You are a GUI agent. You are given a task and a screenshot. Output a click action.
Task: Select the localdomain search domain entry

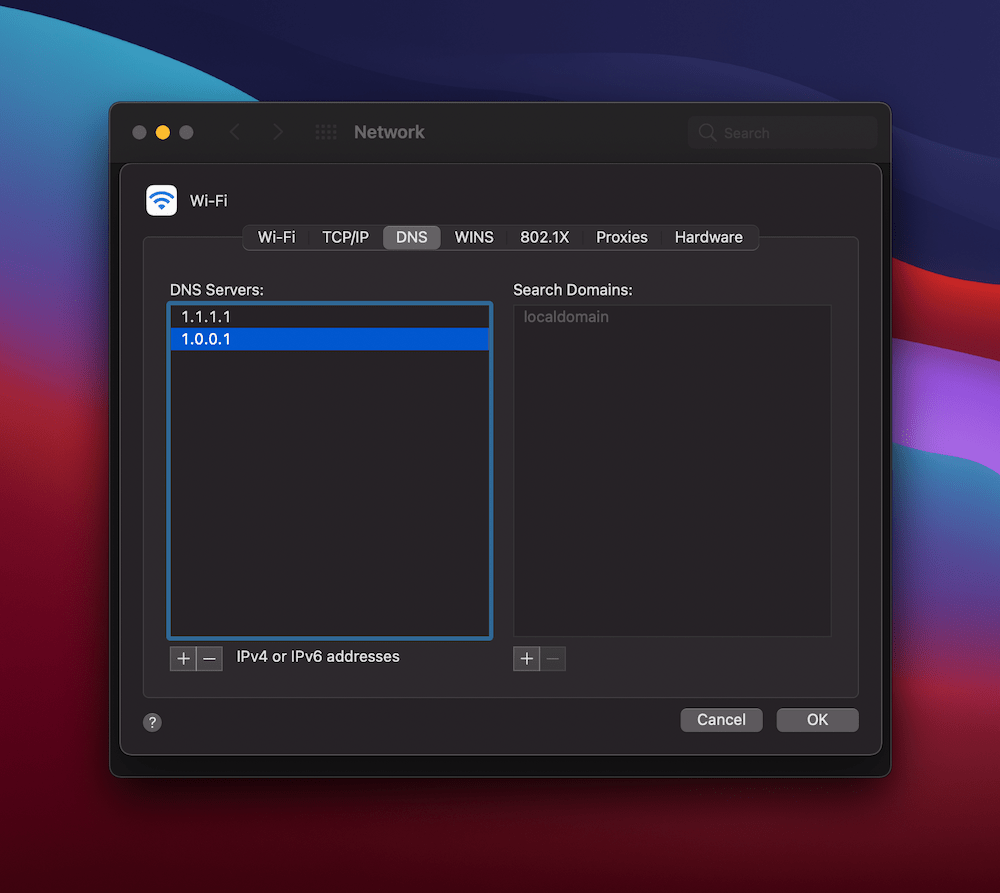pyautogui.click(x=672, y=316)
